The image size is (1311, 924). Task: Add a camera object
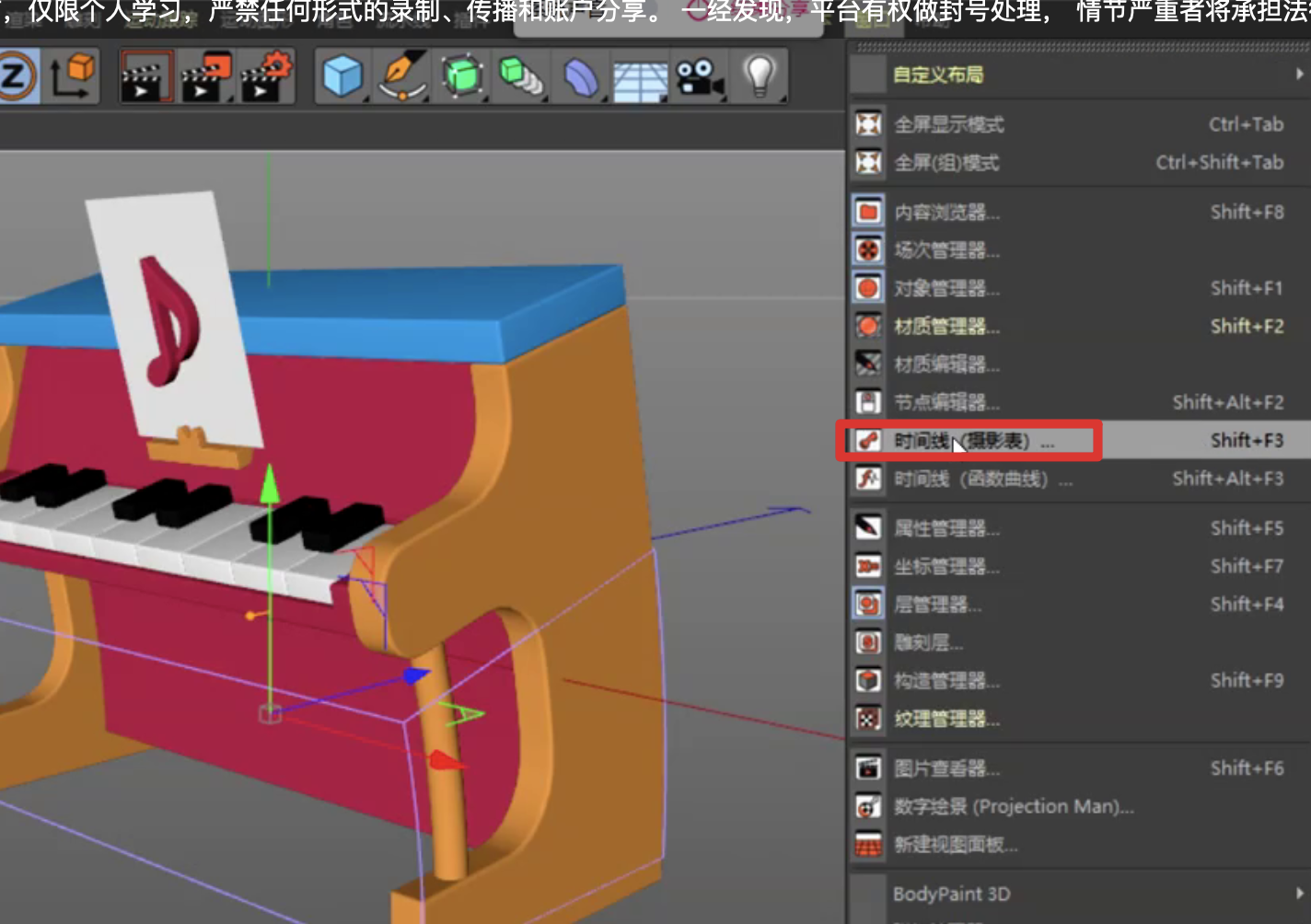[x=699, y=77]
